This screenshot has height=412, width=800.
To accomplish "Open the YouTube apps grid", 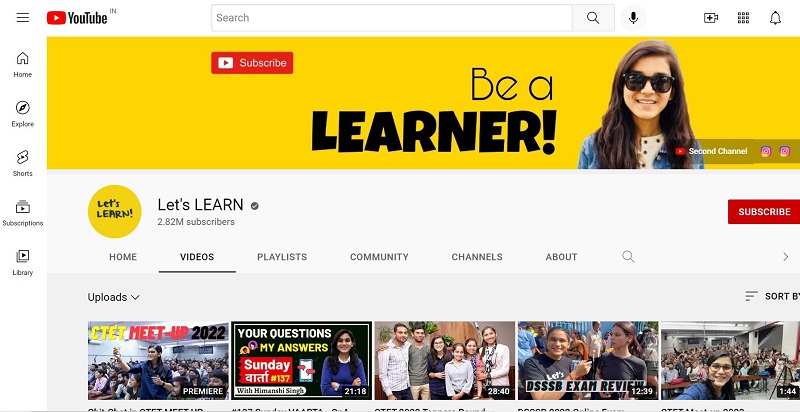I will click(x=743, y=18).
